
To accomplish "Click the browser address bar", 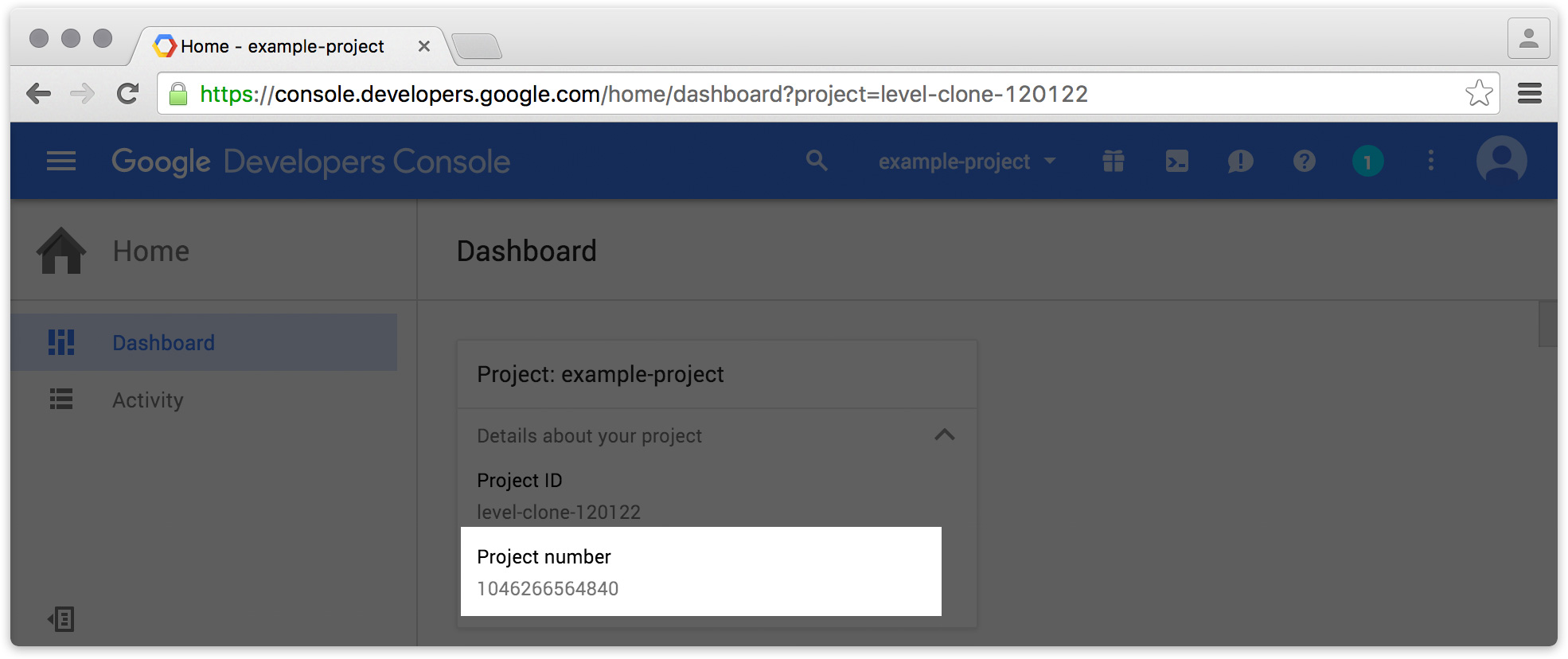I will tap(796, 94).
